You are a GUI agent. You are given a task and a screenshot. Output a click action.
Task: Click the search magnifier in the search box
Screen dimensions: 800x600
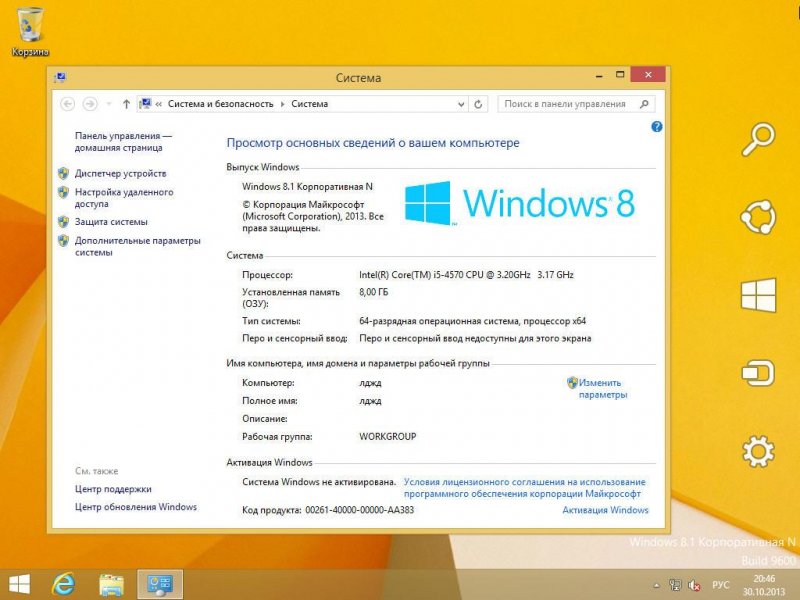(x=644, y=104)
